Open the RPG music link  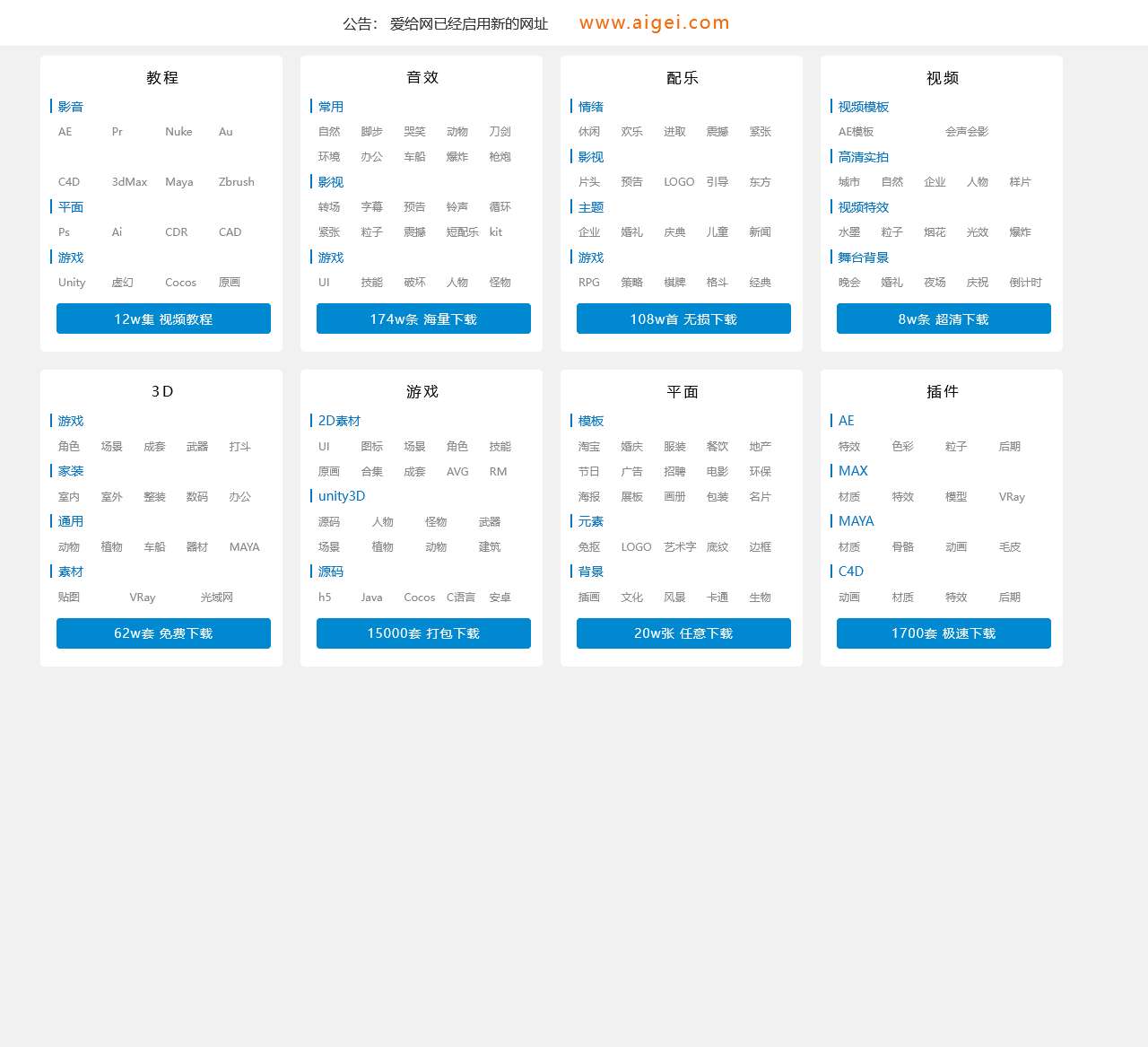click(x=588, y=283)
